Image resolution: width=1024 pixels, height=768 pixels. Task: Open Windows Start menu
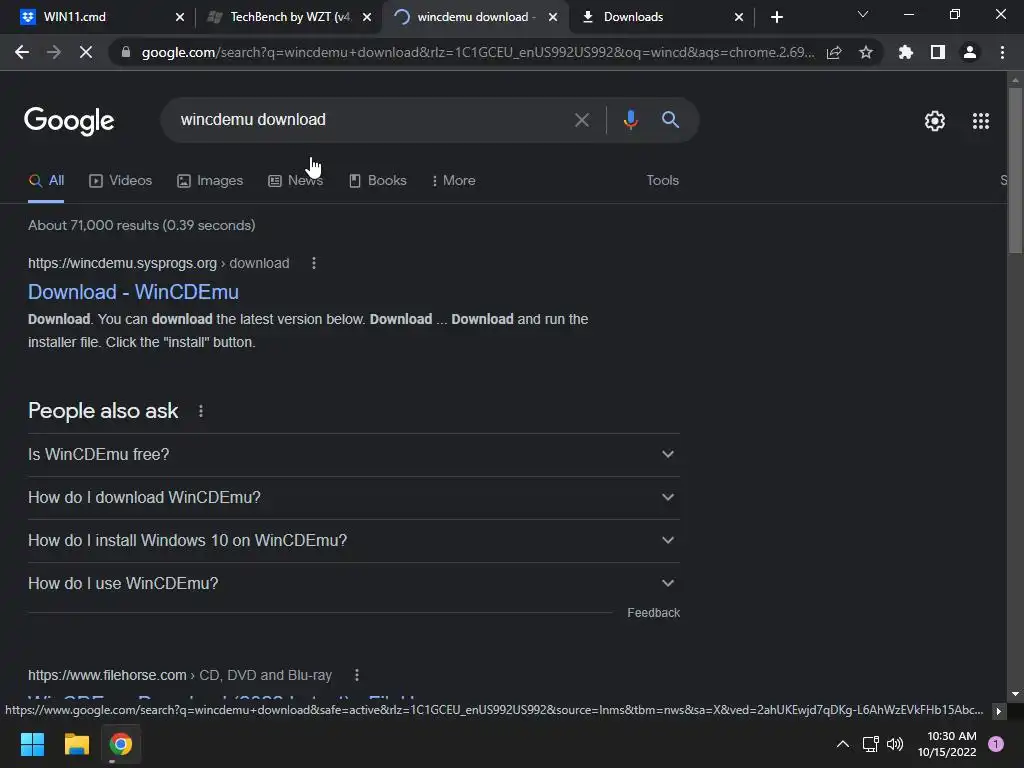(32, 744)
